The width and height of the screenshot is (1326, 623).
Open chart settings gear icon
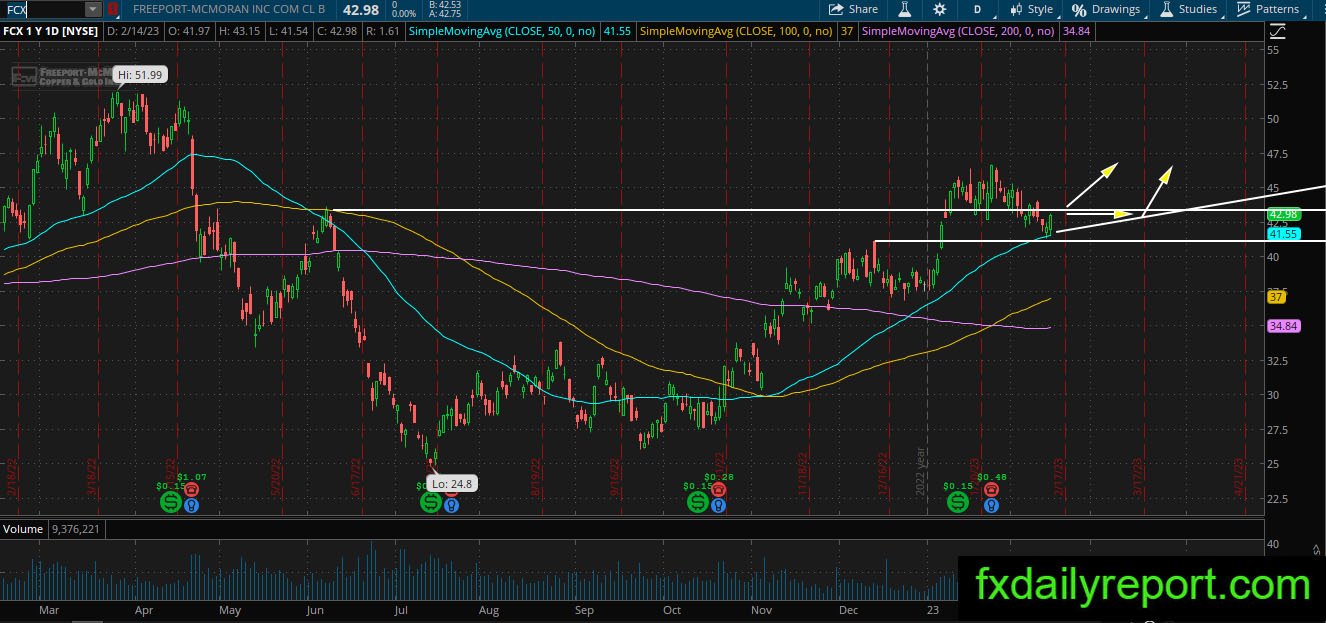click(x=940, y=9)
